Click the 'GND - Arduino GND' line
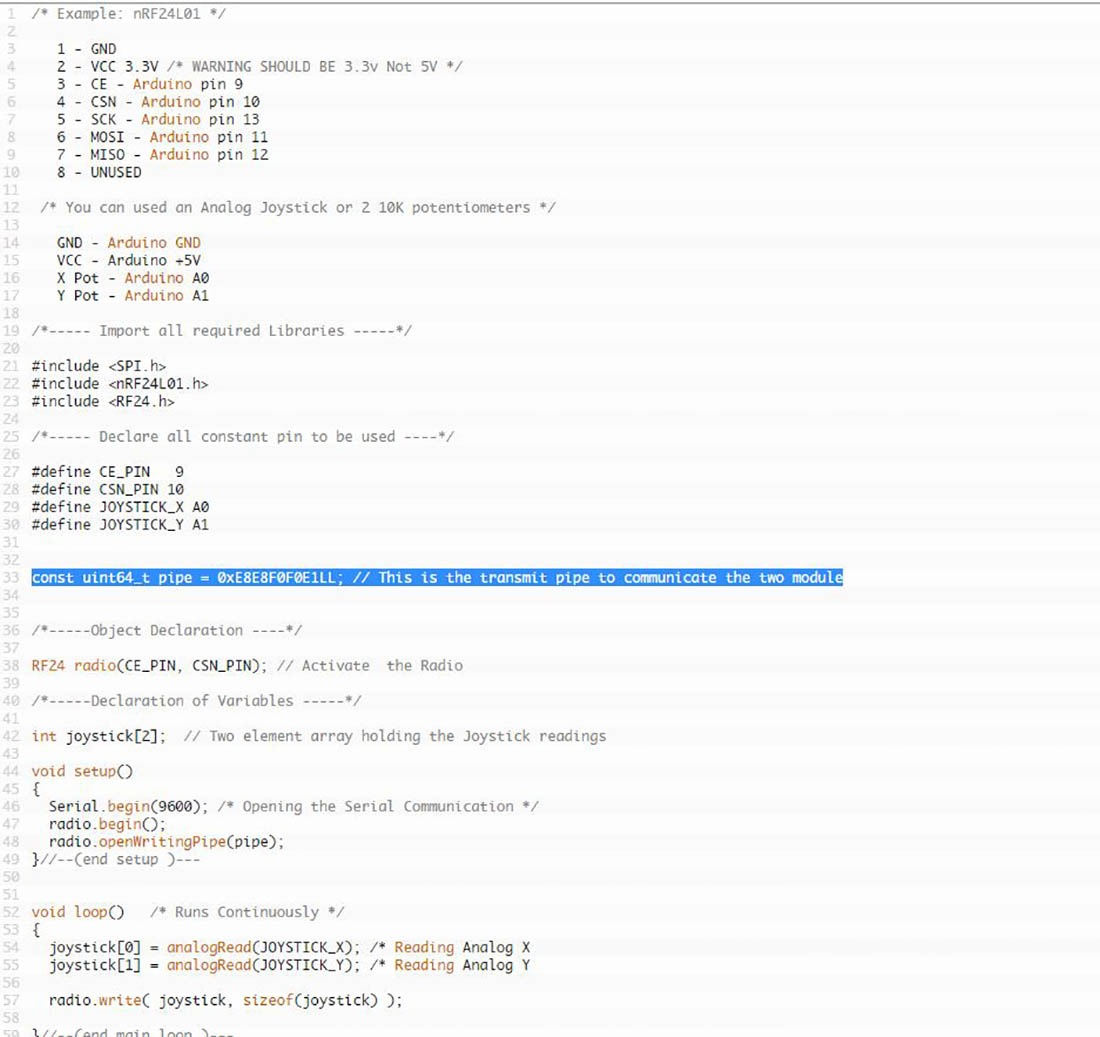 (x=128, y=243)
